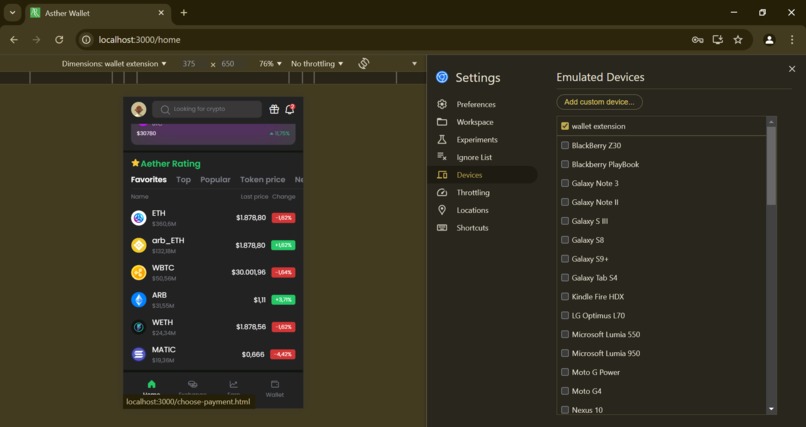Click the gift box icon in wallet header

274,109
